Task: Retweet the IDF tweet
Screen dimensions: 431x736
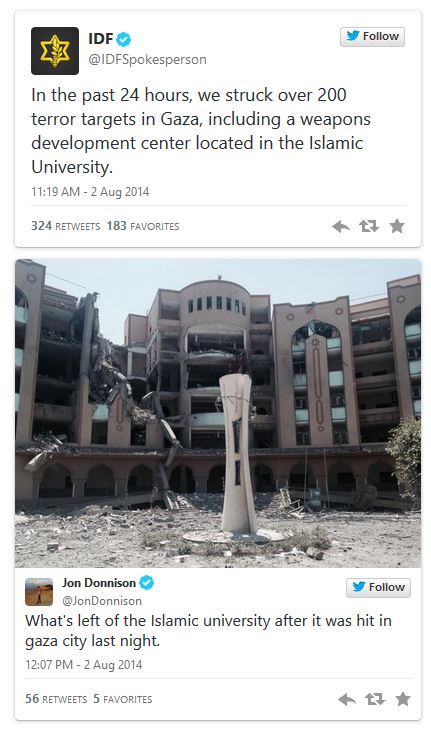Action: click(x=369, y=227)
